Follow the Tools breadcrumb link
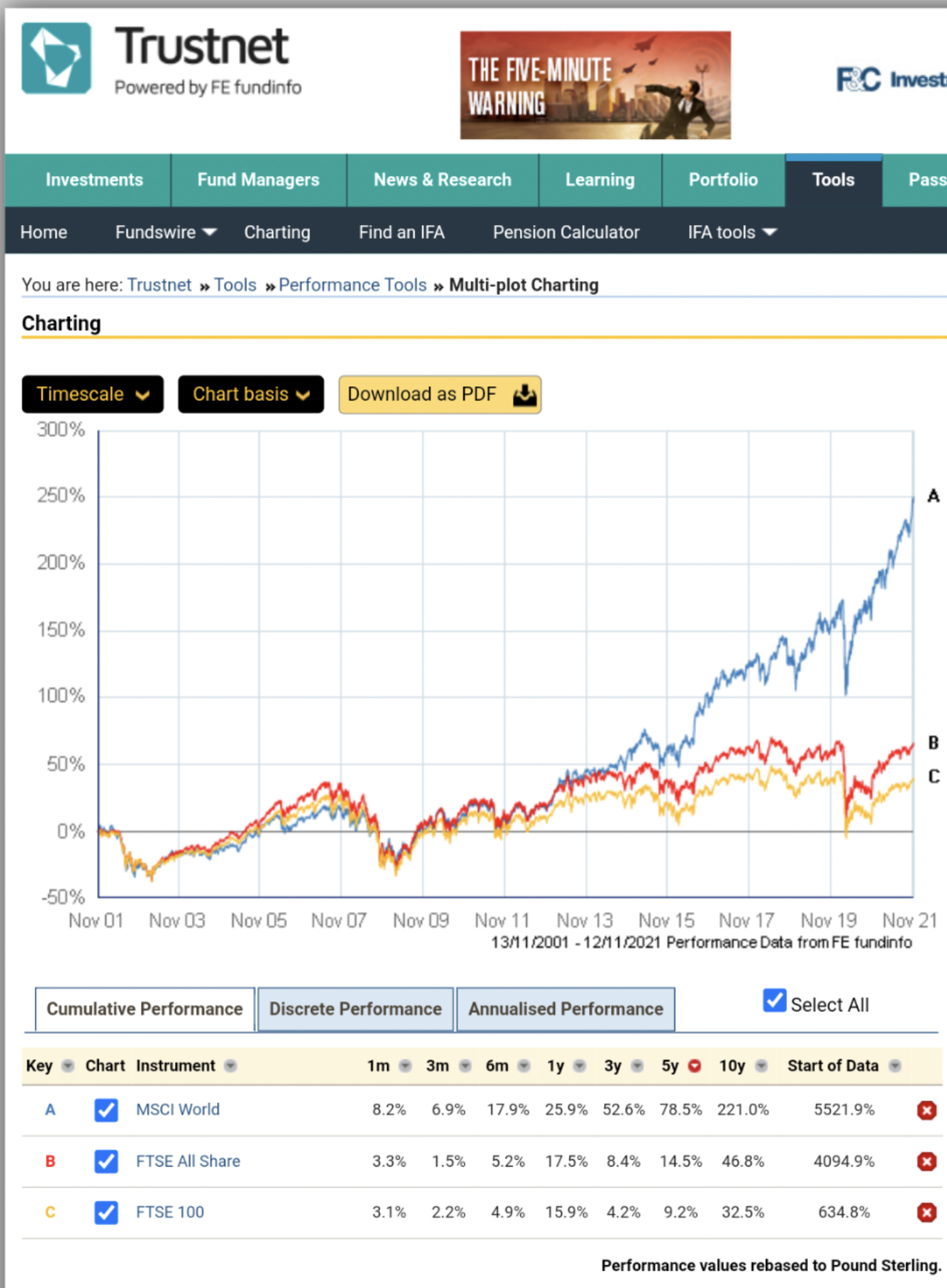Image resolution: width=947 pixels, height=1288 pixels. 235,285
